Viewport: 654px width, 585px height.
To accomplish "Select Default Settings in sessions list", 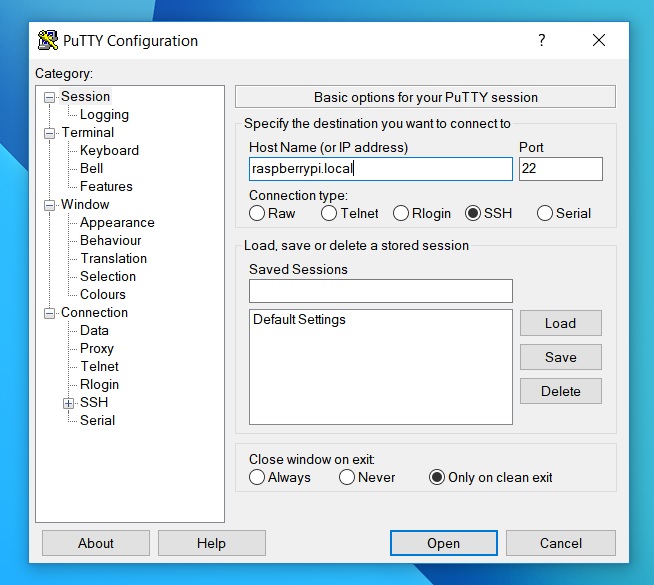I will click(299, 319).
